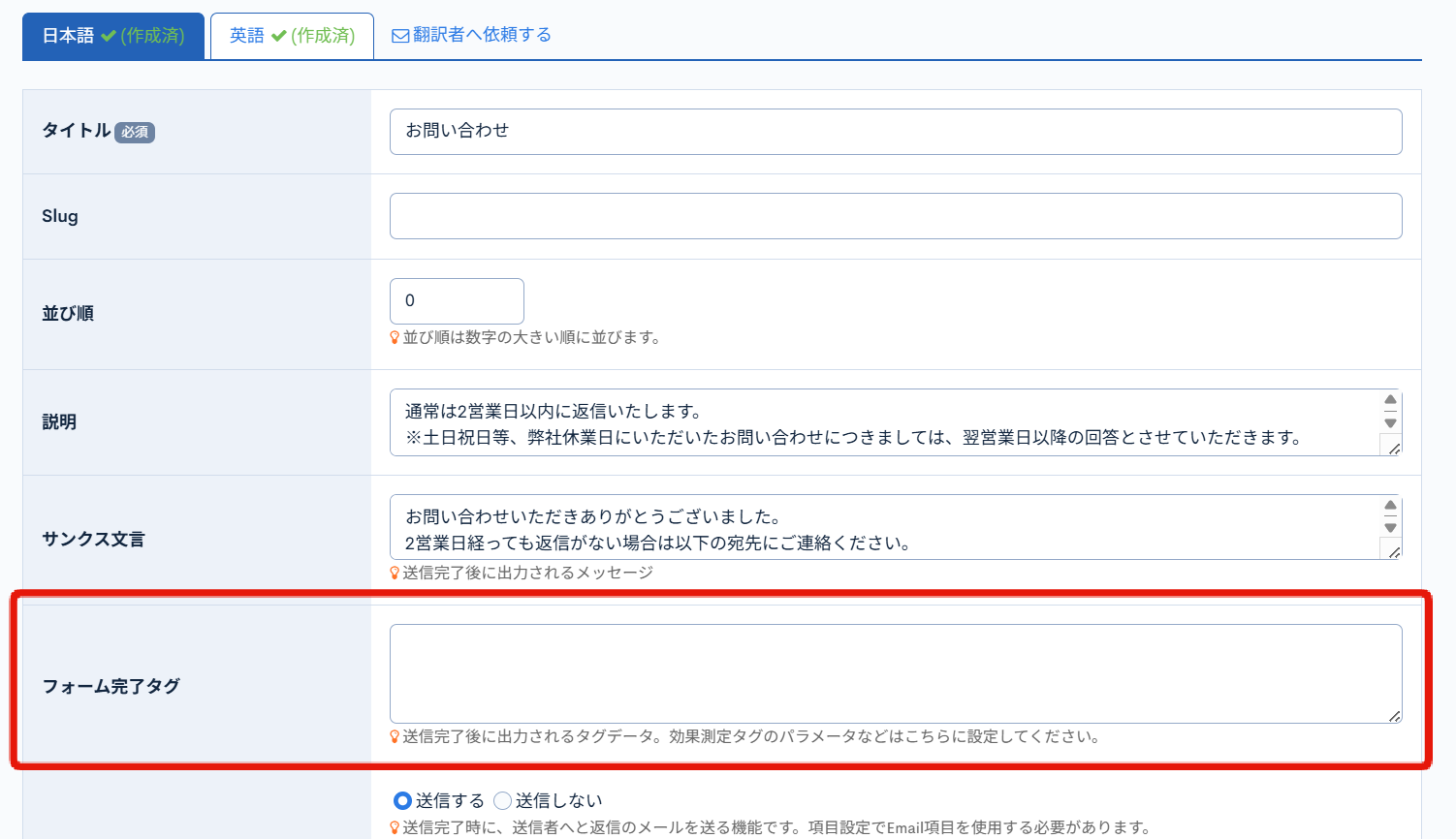Click the green checkmark in 日本語 tab
1456x839 pixels.
tap(109, 36)
